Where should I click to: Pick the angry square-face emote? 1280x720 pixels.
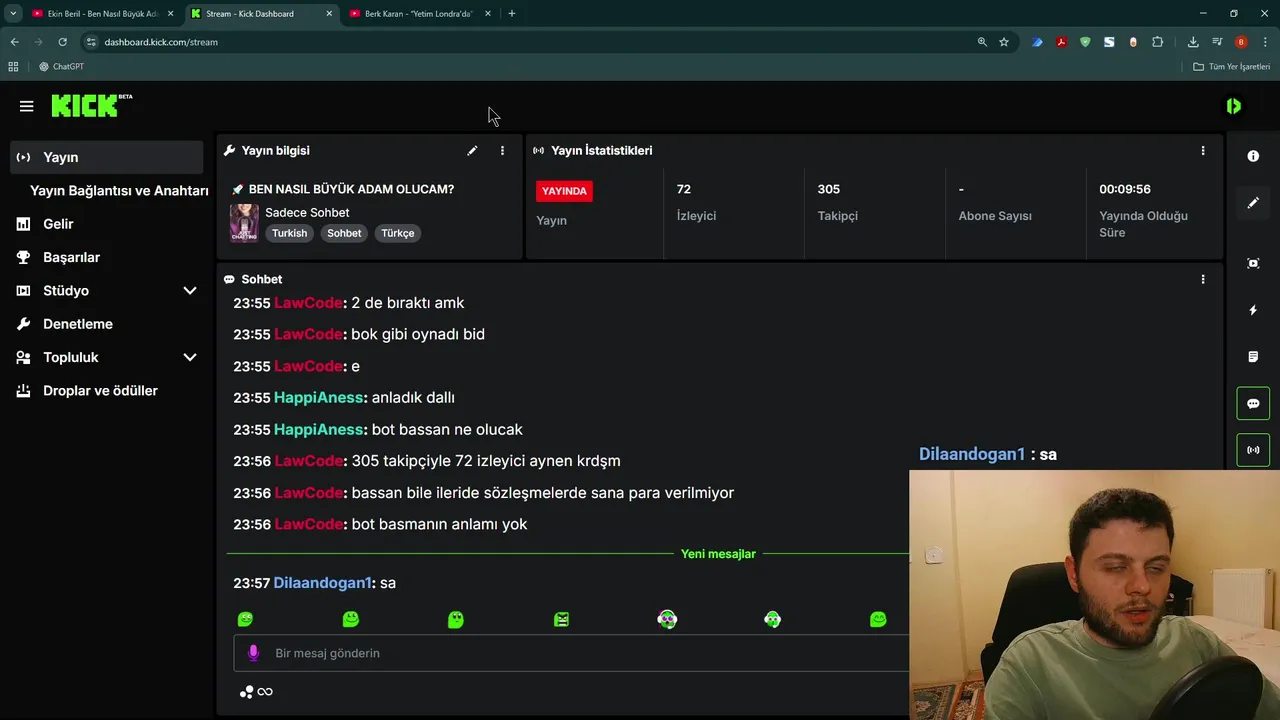(x=562, y=620)
